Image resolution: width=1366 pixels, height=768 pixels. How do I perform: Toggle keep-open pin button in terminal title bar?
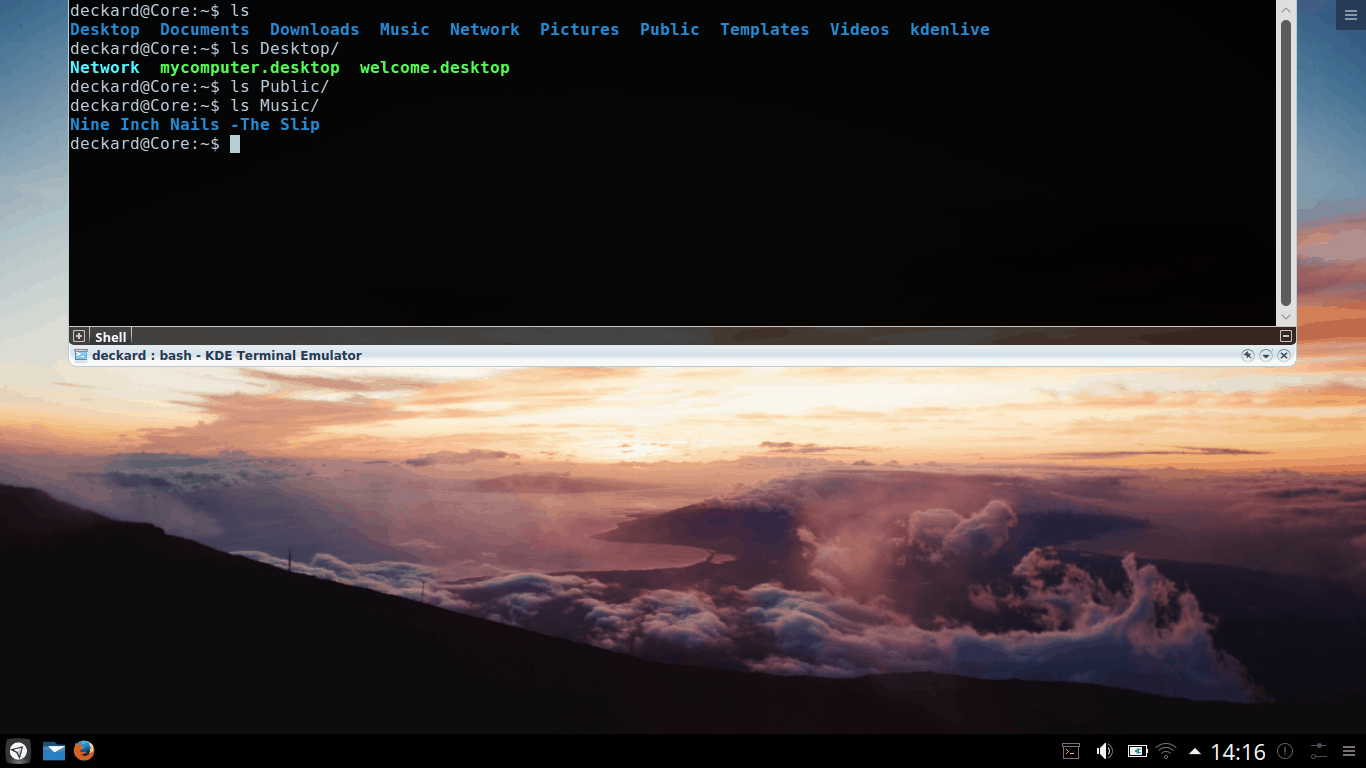coord(1248,355)
